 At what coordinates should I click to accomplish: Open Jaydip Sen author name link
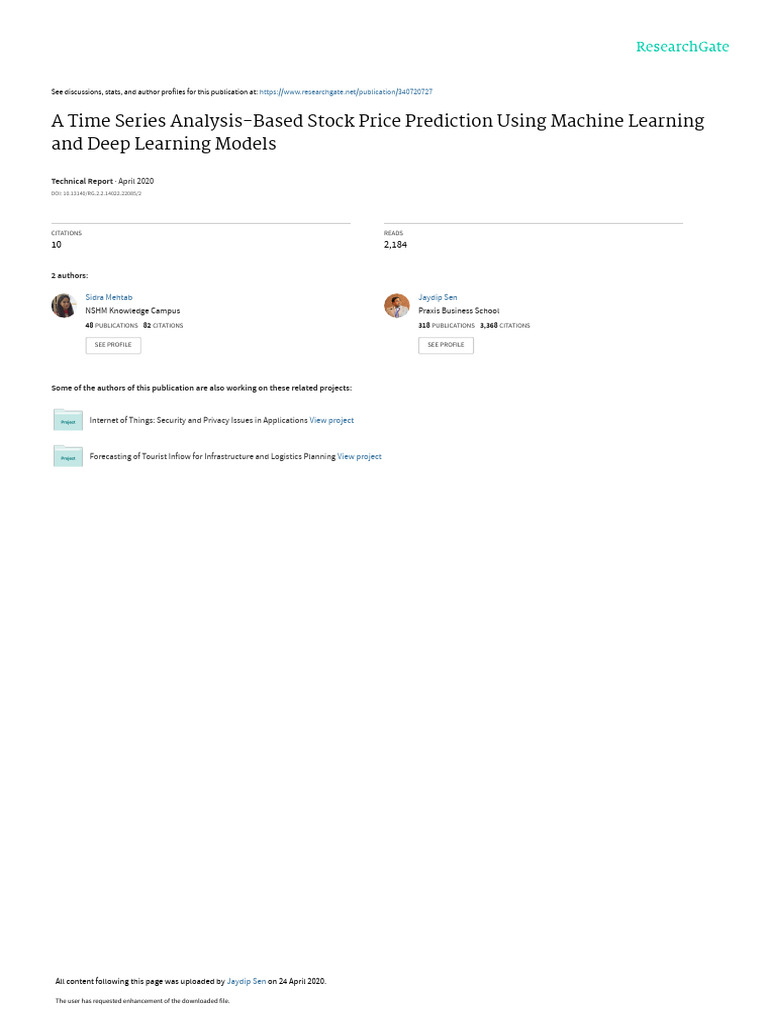pyautogui.click(x=438, y=297)
